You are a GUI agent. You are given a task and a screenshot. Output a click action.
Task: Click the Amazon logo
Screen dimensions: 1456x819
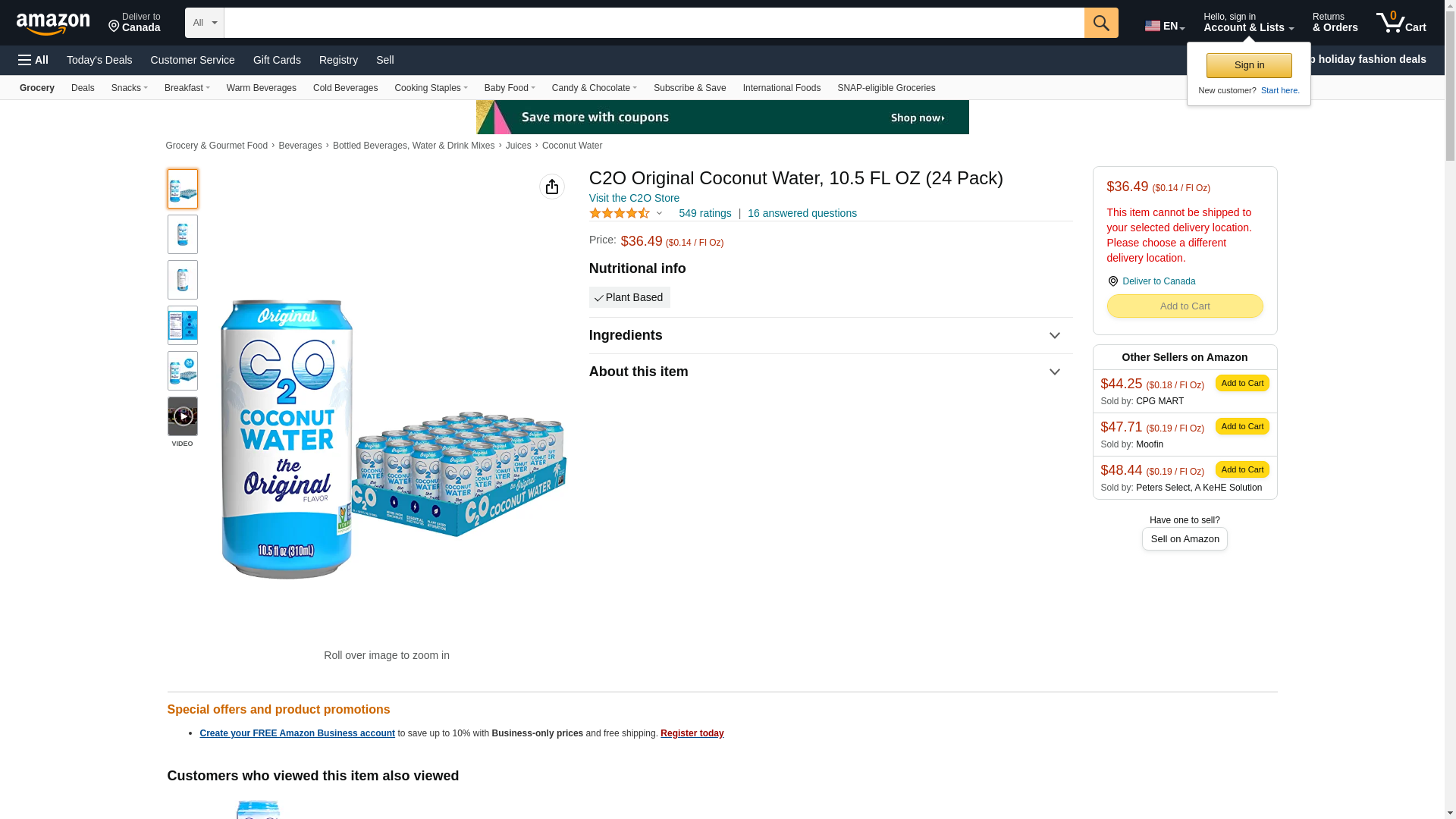53,24
